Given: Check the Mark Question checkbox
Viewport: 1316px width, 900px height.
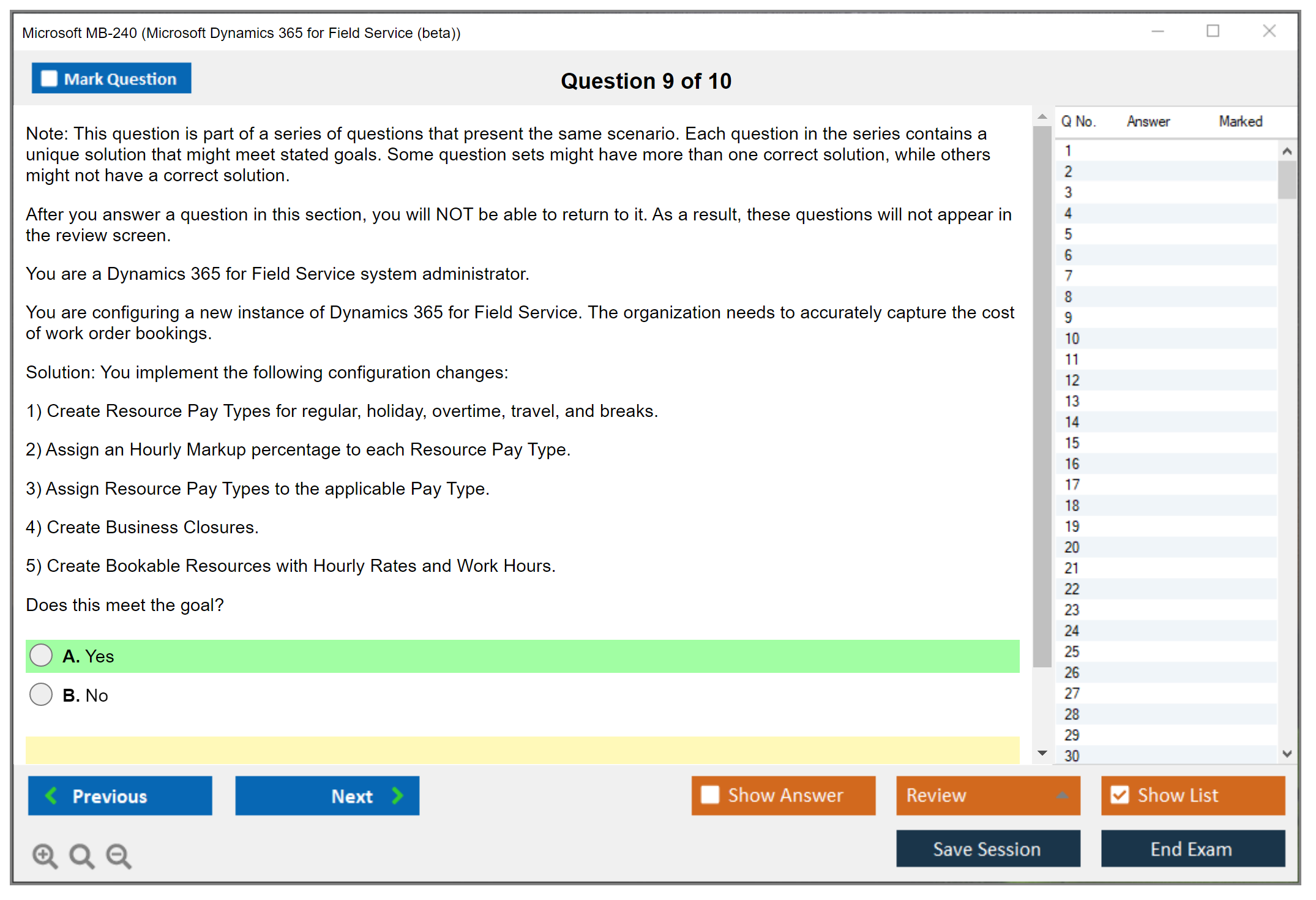Looking at the screenshot, I should tap(49, 78).
